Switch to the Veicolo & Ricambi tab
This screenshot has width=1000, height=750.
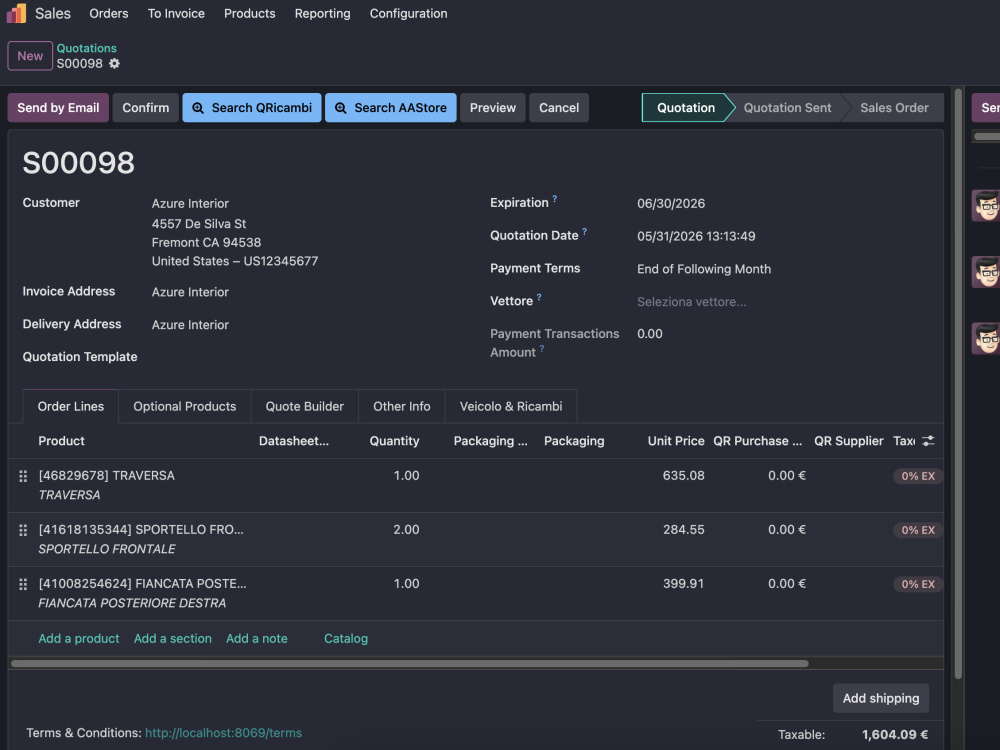[x=511, y=406]
